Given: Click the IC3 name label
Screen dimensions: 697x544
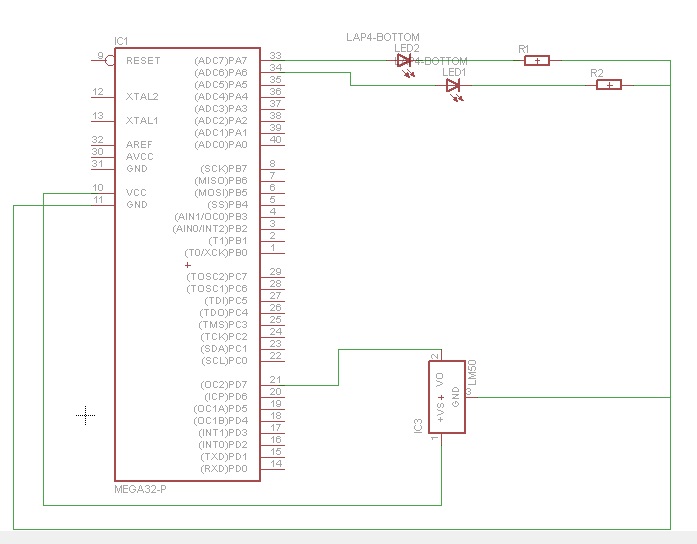Looking at the screenshot, I should 418,426.
